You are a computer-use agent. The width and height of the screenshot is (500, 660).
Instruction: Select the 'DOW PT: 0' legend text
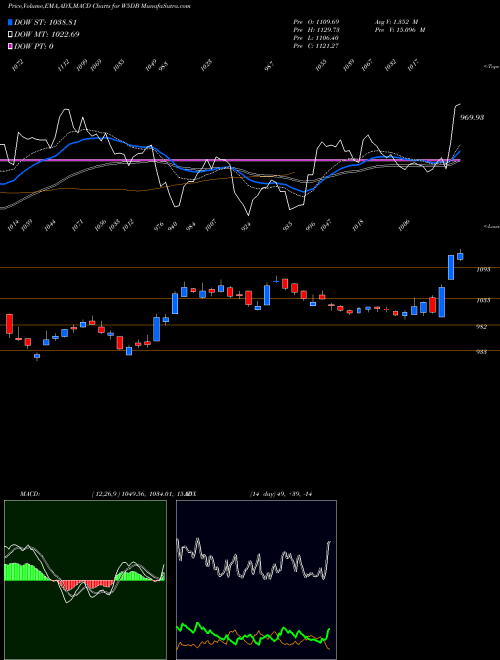(x=34, y=46)
